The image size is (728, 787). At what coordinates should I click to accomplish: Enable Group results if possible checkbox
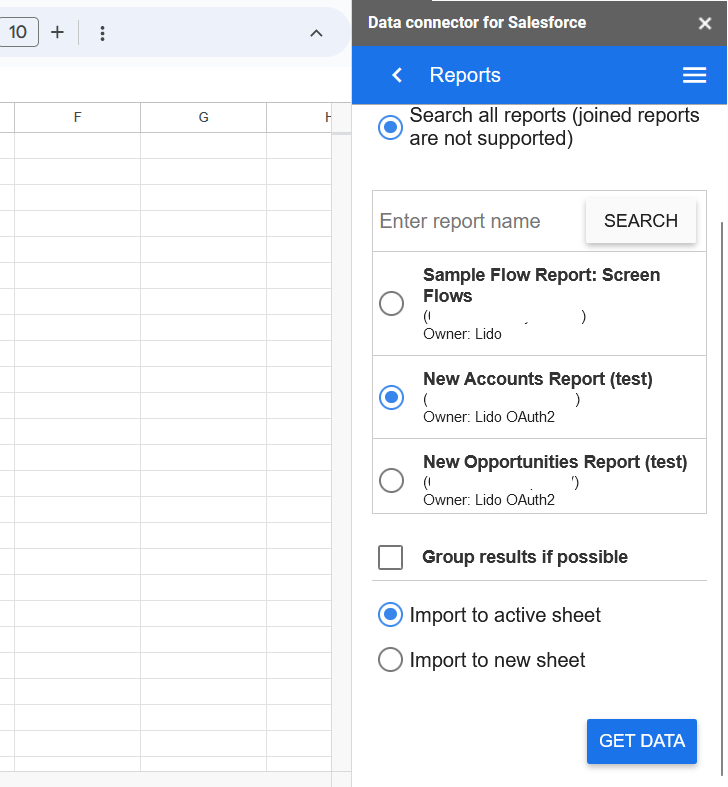(x=391, y=557)
